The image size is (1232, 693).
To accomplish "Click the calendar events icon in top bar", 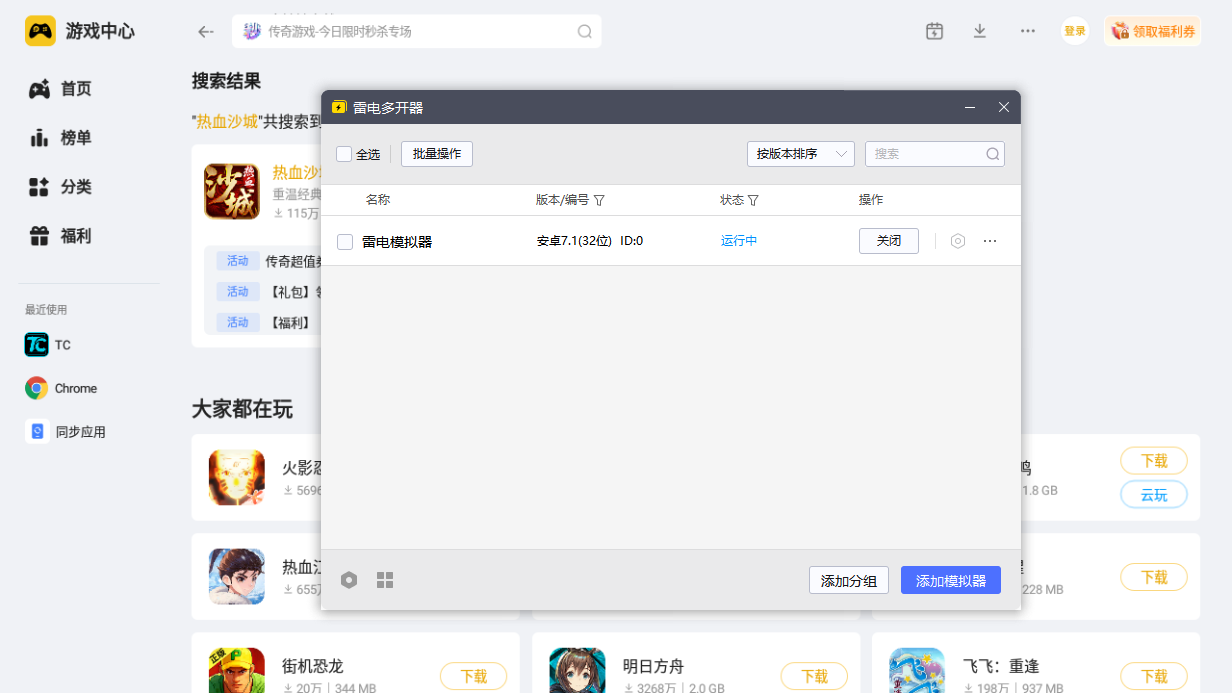I will [x=934, y=31].
